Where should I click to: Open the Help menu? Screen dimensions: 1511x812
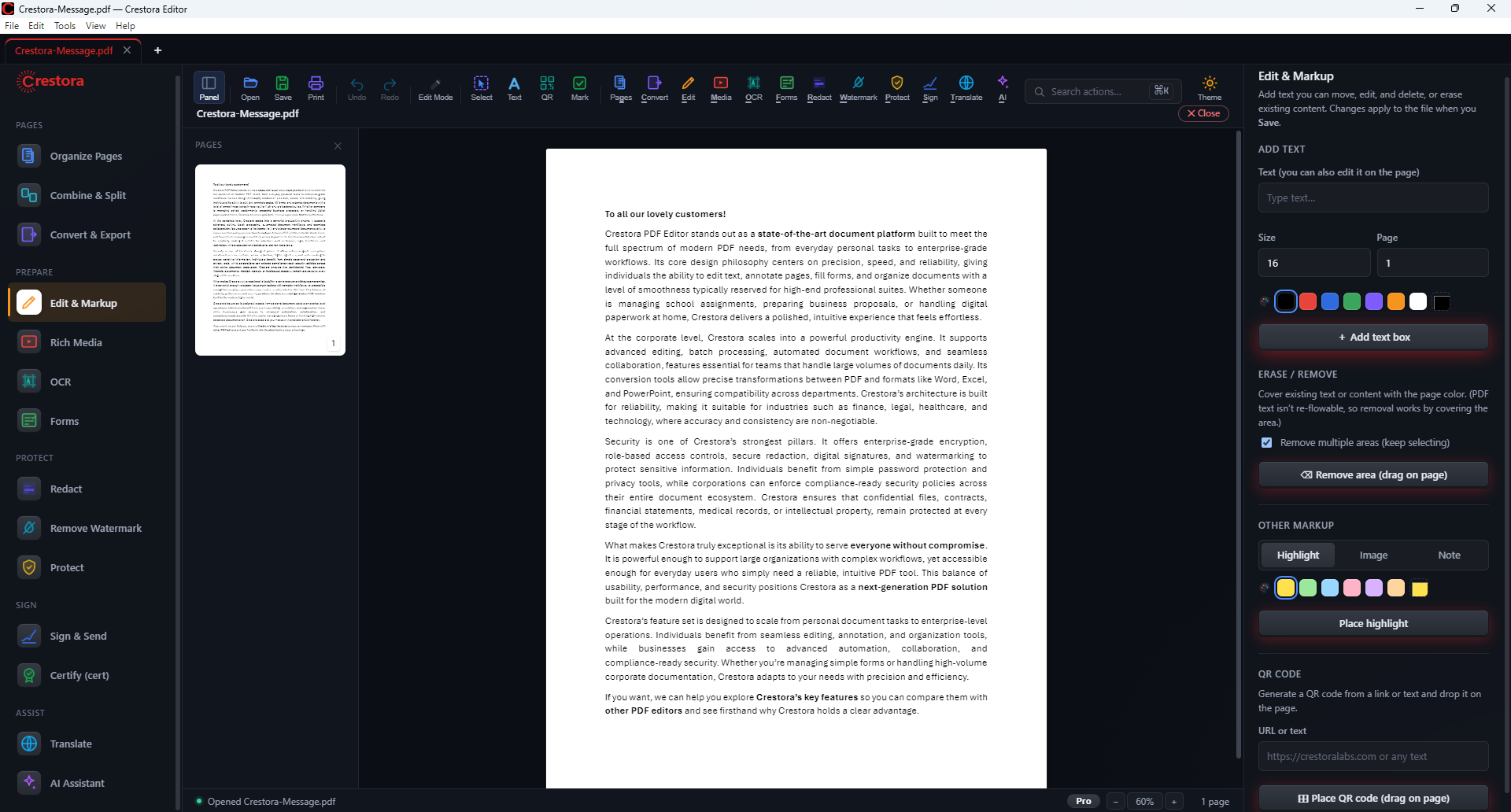125,26
